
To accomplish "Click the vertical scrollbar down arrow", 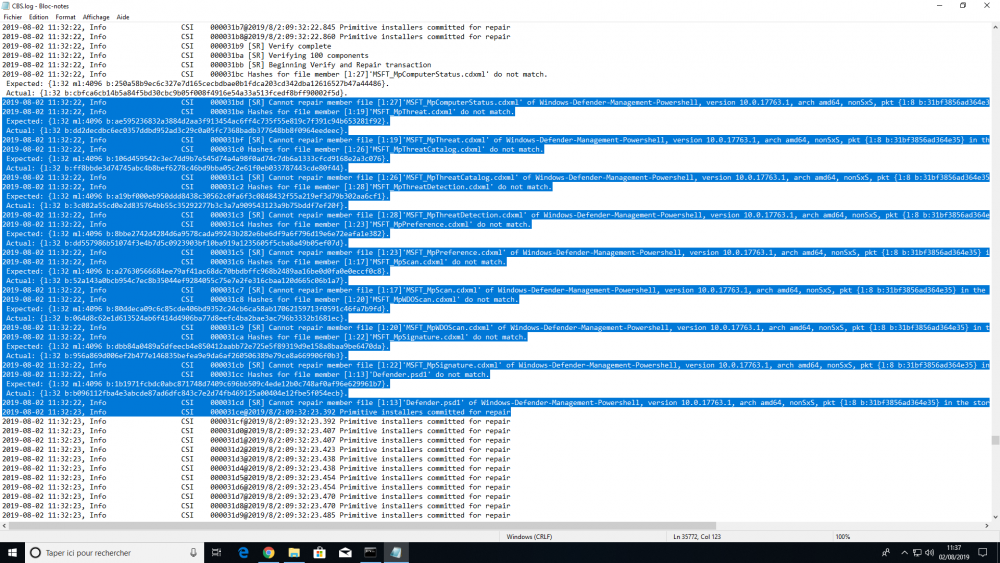I will [x=995, y=517].
